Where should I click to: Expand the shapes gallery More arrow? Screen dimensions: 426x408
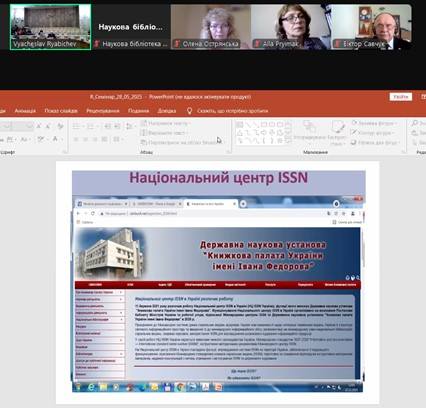[289, 142]
